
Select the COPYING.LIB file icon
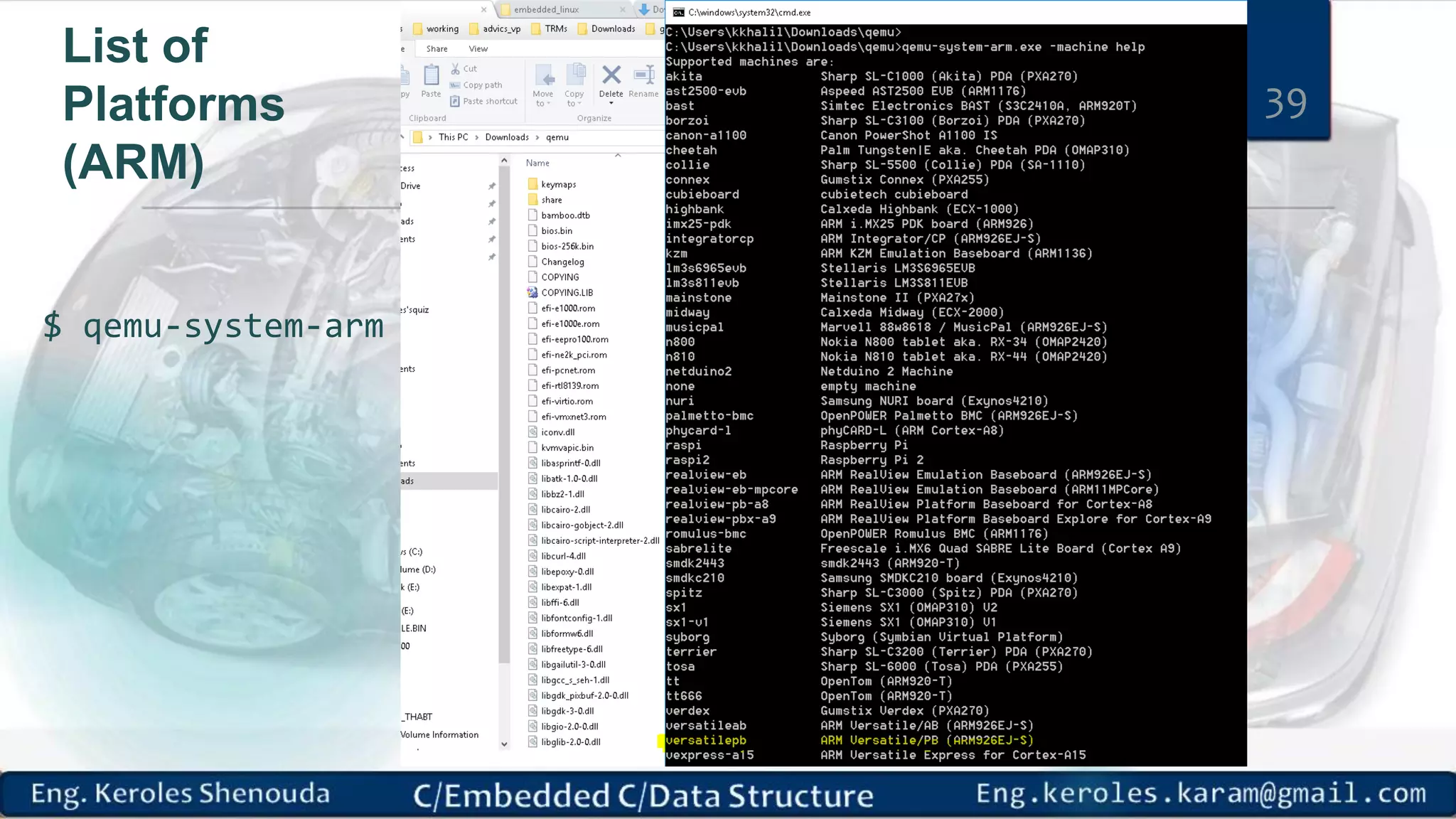[x=533, y=293]
